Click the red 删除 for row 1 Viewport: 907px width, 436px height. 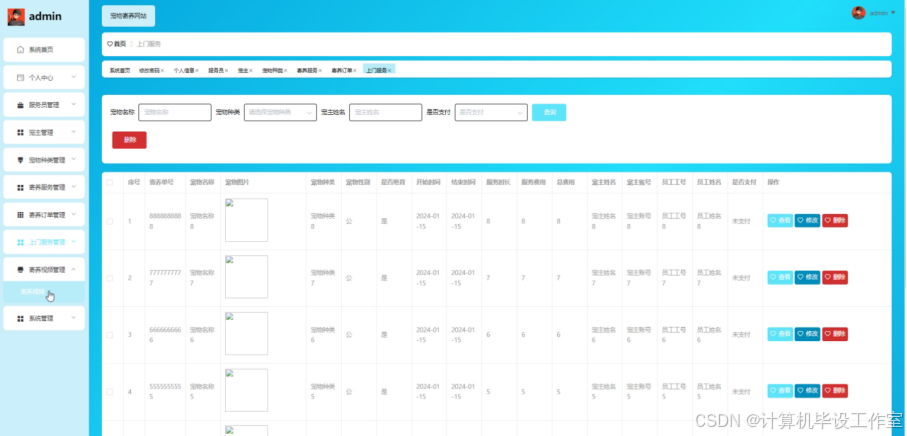pyautogui.click(x=835, y=220)
